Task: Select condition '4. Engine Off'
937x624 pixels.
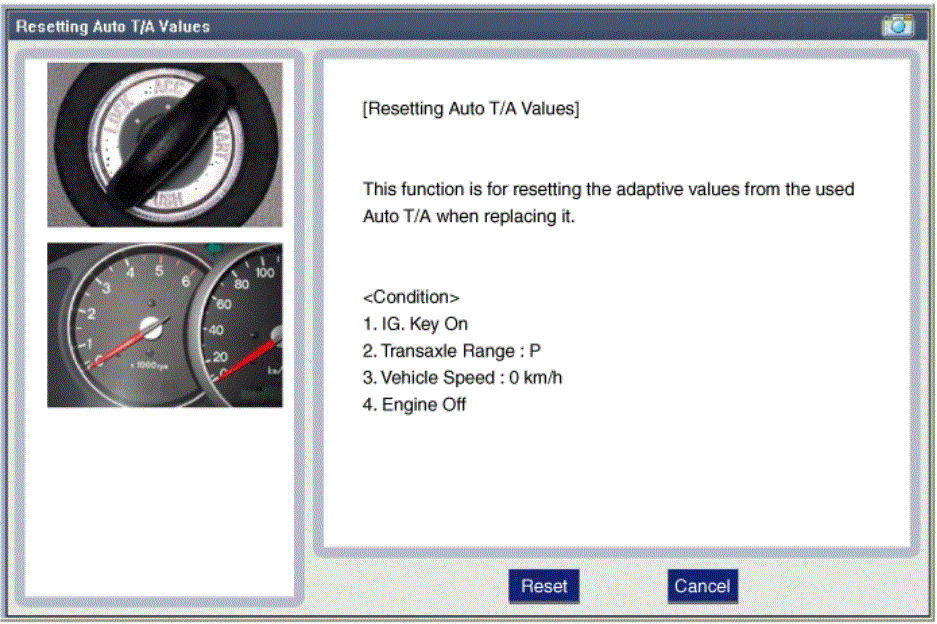Action: (414, 405)
